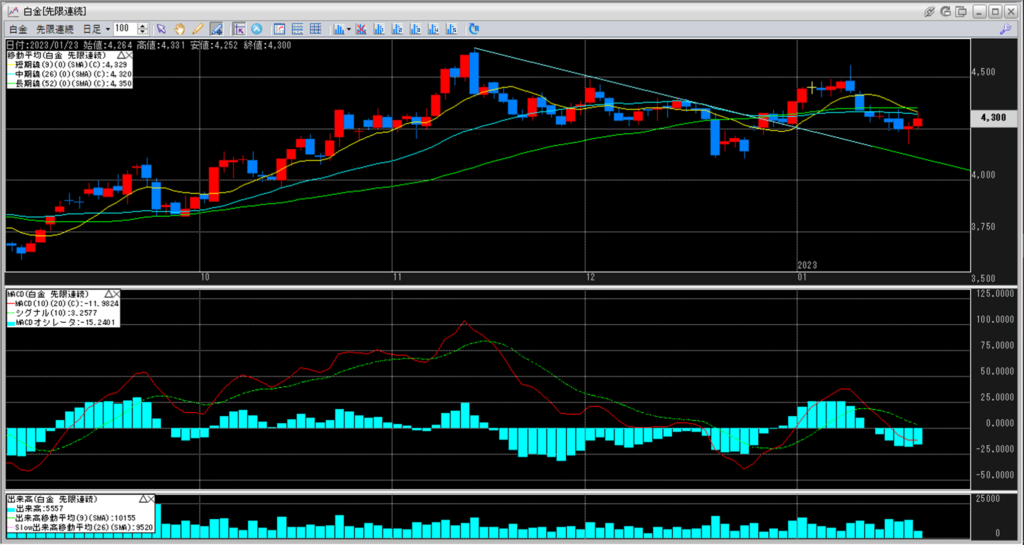Click the chart icon left of the window title
The image size is (1024, 545).
click(12, 11)
